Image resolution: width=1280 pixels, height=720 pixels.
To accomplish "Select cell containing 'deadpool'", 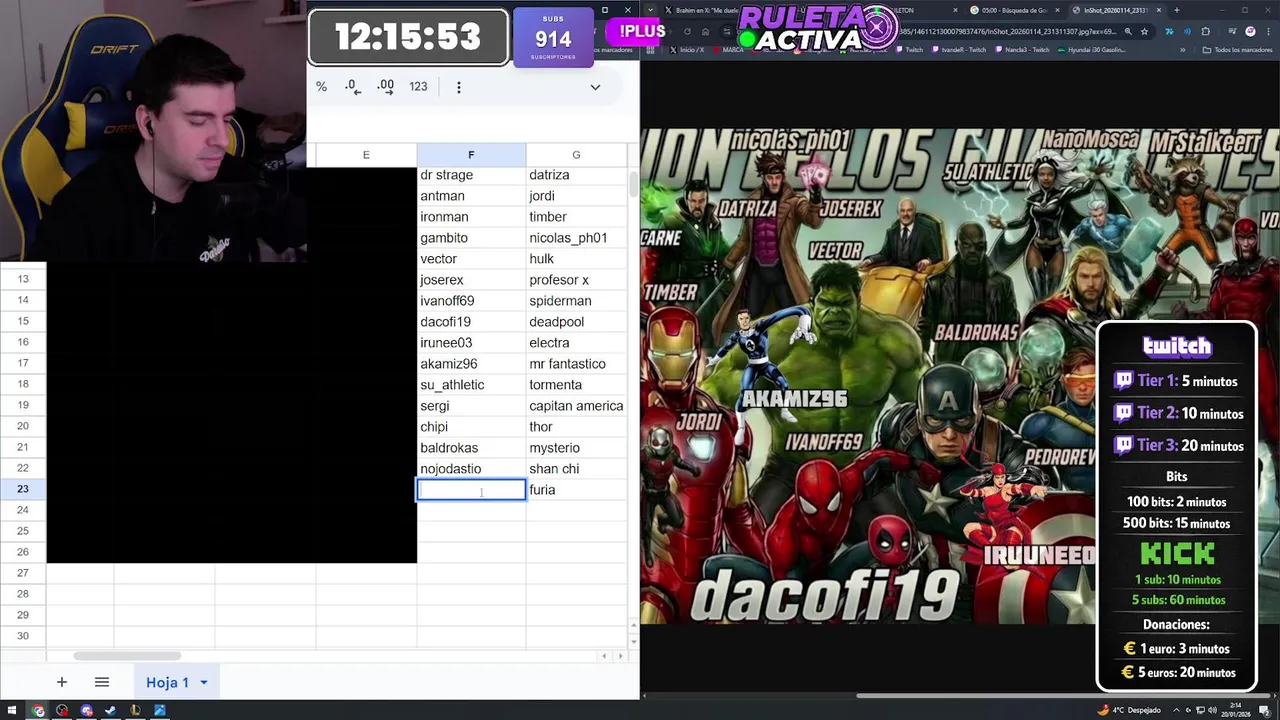I will pos(576,322).
